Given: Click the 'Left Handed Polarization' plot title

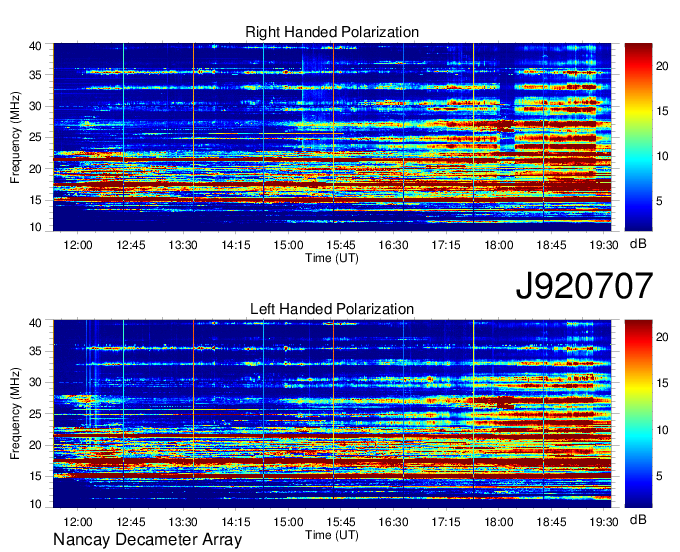Looking at the screenshot, I should click(332, 309).
